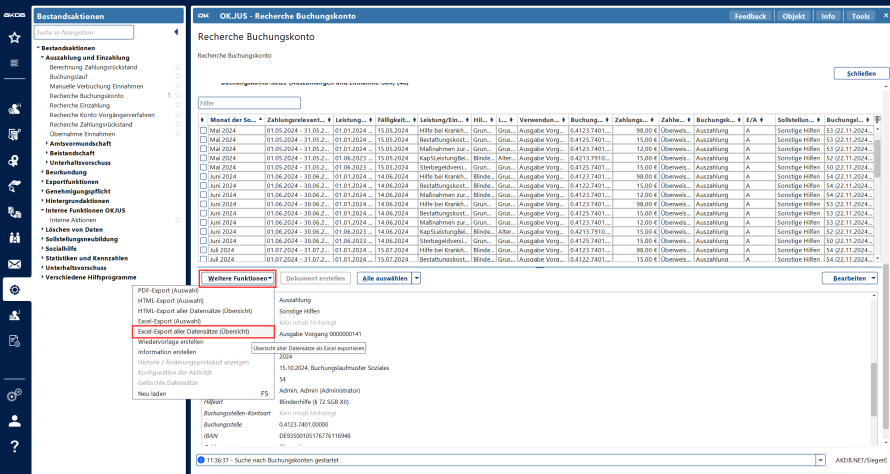Check the Mai 2024 Hilfe bei Krankh row
This screenshot has width=890, height=474.
[x=203, y=131]
